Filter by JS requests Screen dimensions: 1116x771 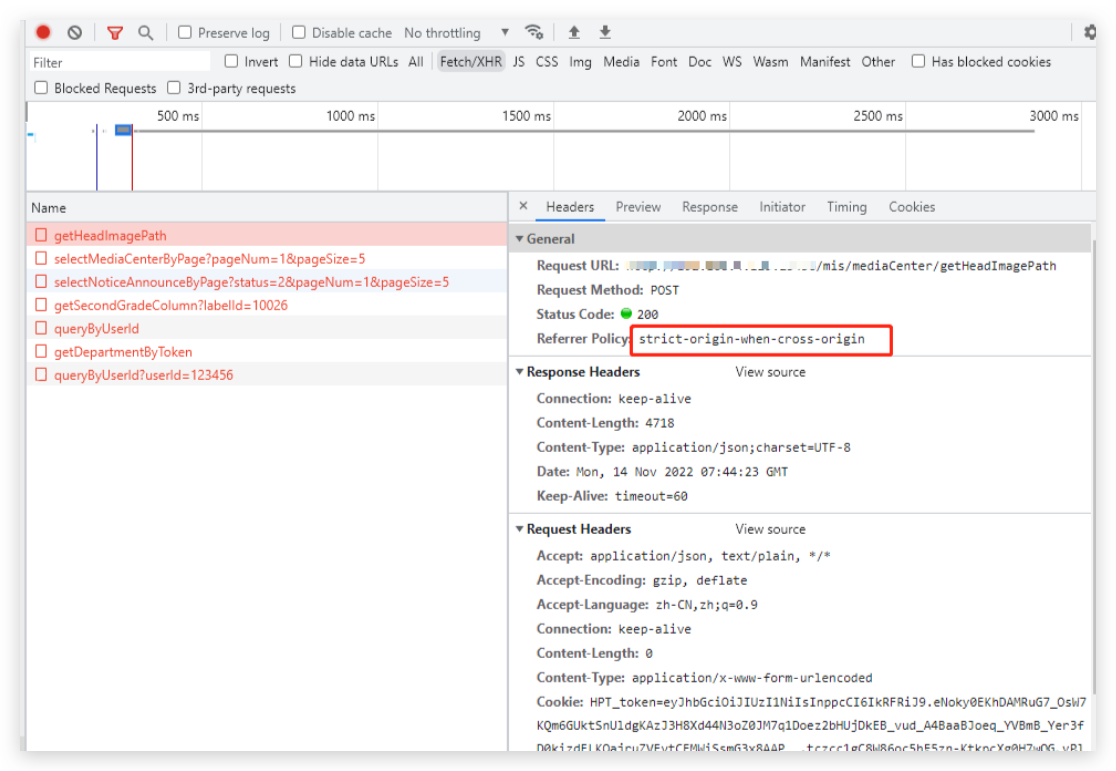(519, 62)
